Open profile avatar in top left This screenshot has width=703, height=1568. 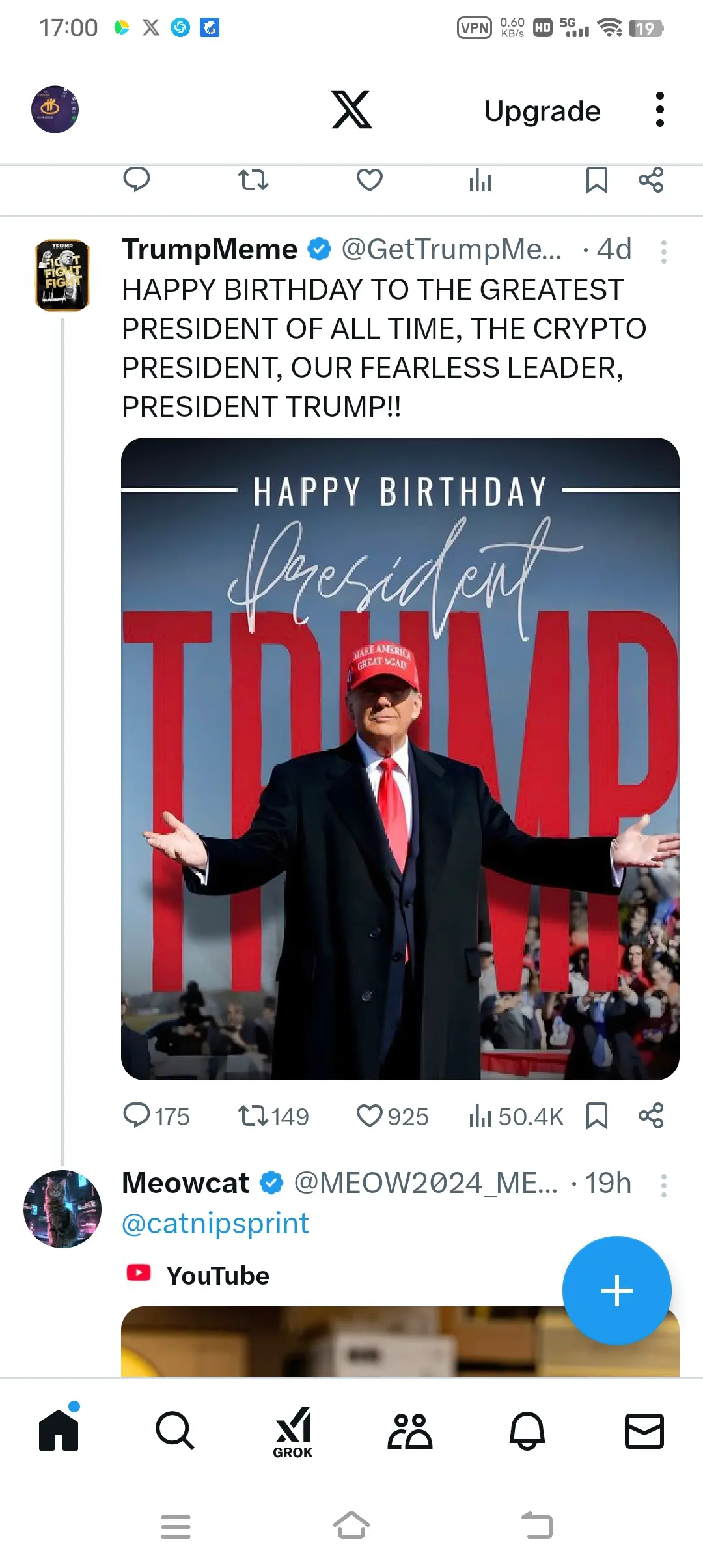click(55, 109)
